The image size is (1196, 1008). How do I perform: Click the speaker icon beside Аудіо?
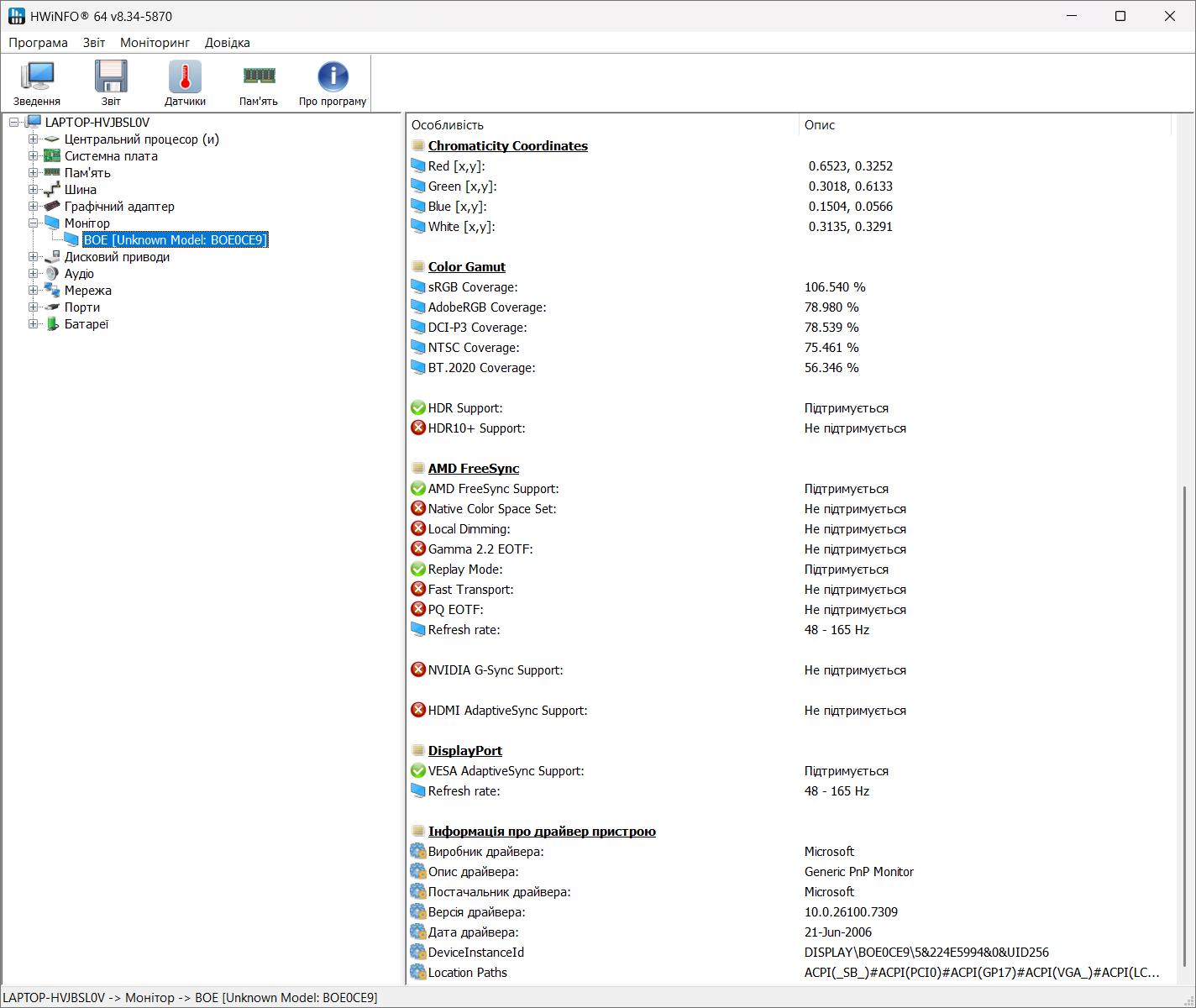point(52,274)
